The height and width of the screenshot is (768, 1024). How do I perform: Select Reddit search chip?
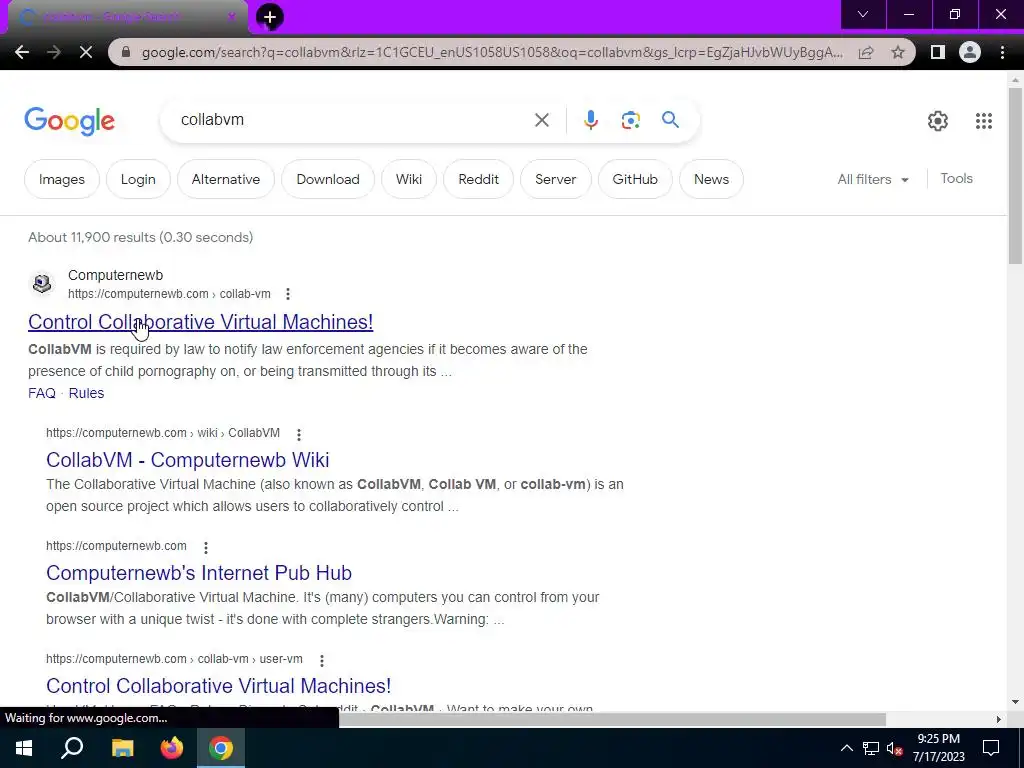pyautogui.click(x=479, y=179)
